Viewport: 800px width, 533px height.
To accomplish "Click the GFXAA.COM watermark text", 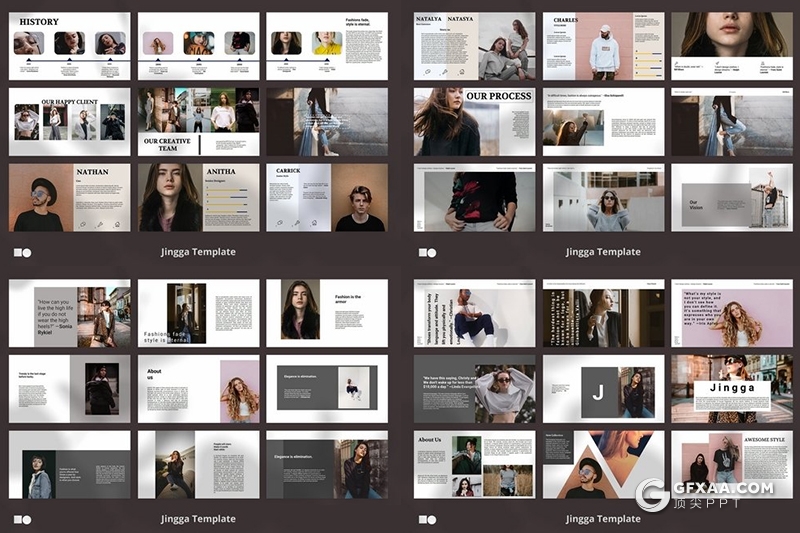I will point(722,489).
